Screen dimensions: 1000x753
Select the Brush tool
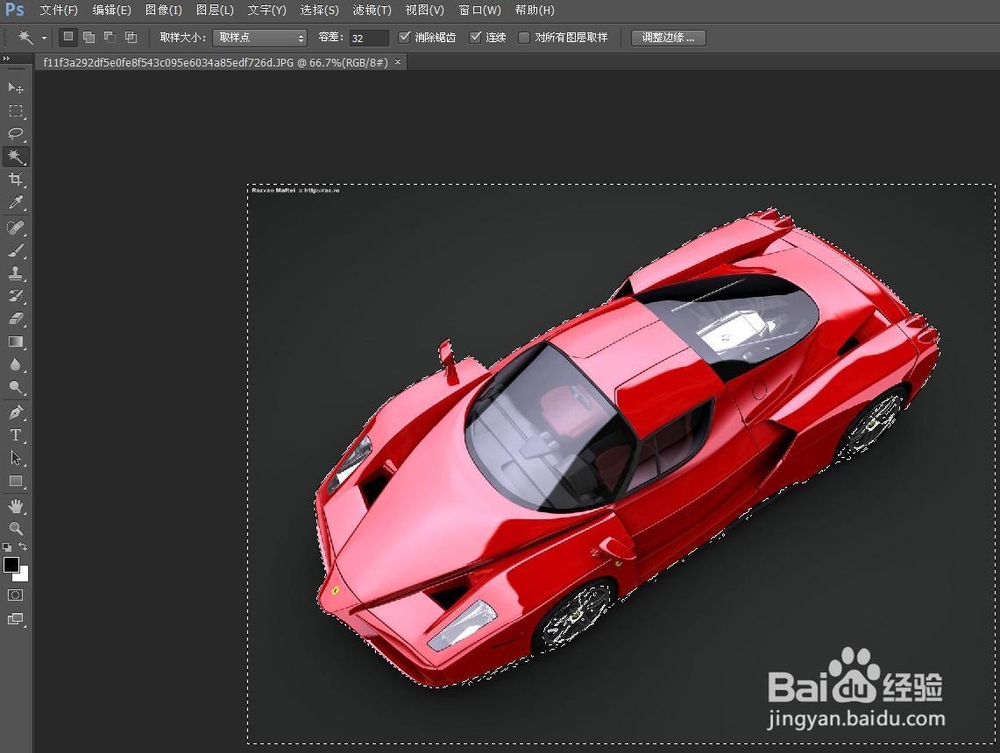16,250
